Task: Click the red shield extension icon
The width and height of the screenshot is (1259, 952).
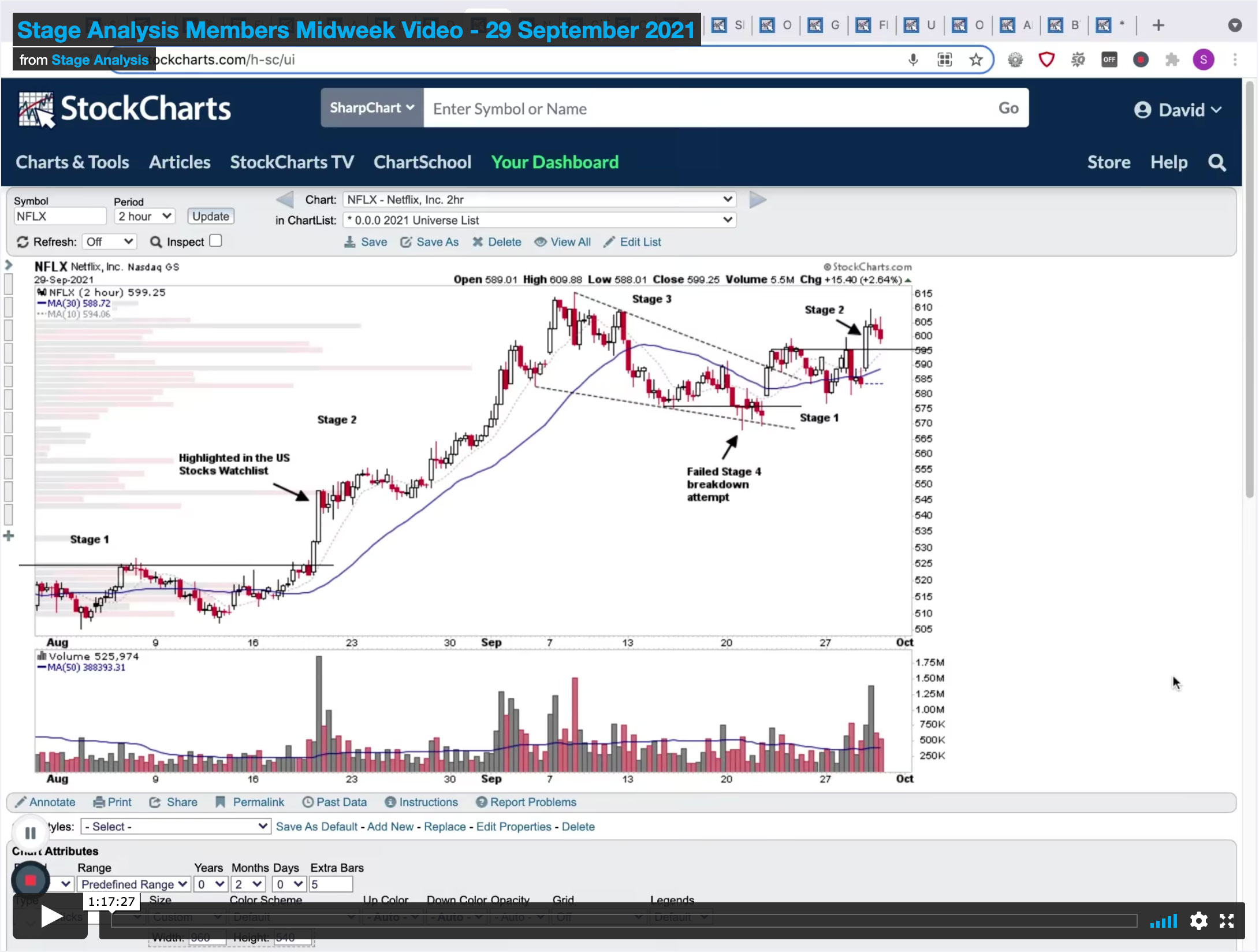Action: 1046,59
